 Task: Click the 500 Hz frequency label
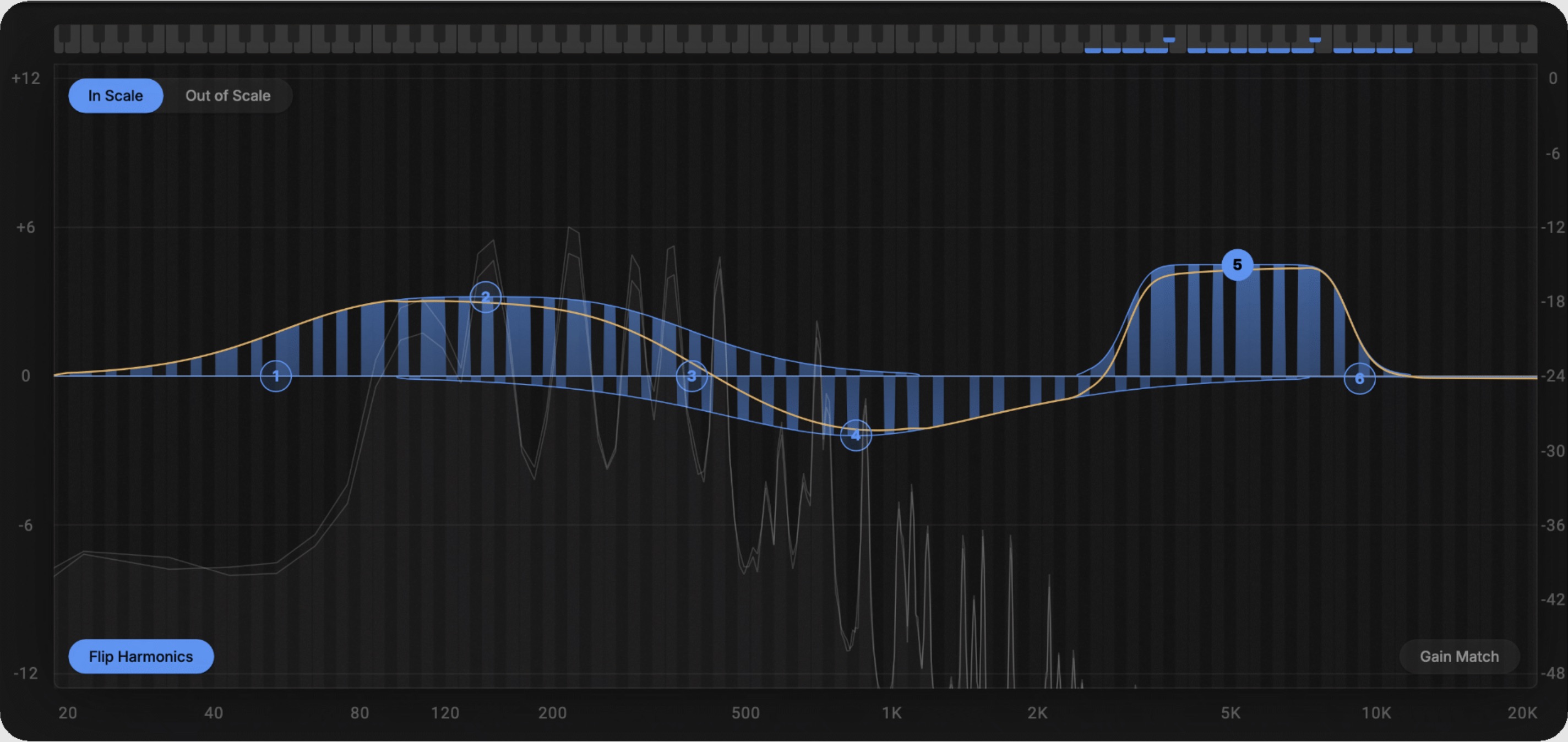tap(745, 713)
